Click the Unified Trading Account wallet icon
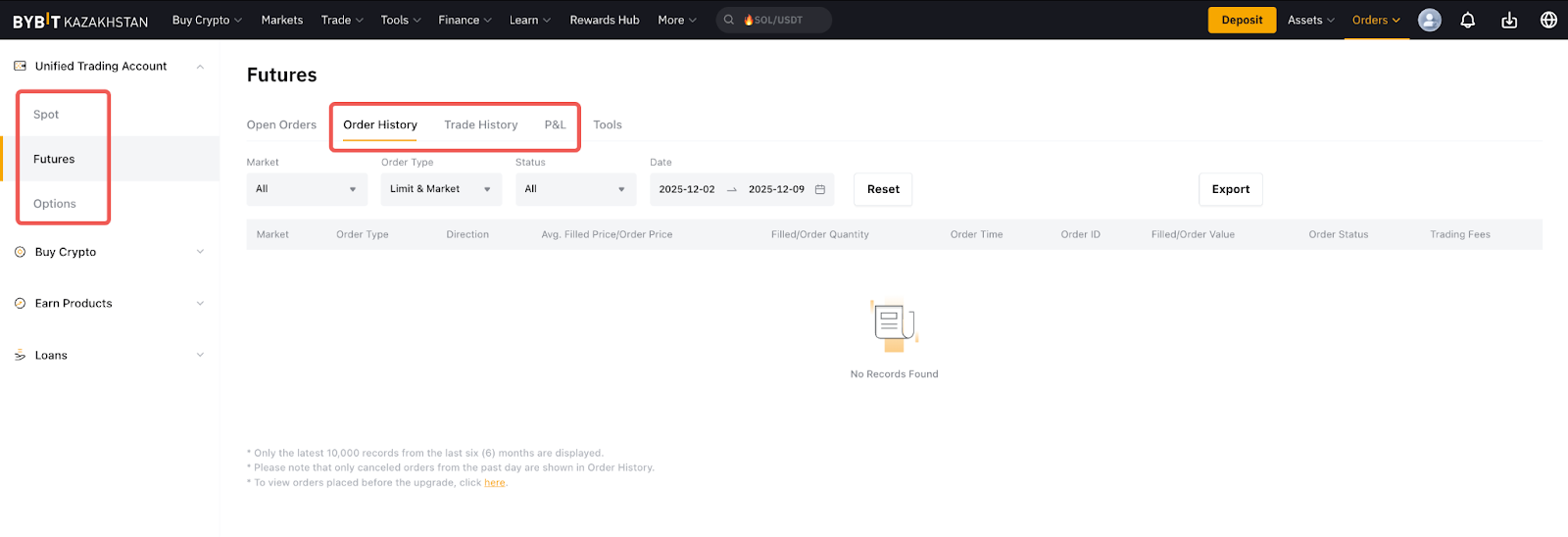Viewport: 1568px width, 537px height. tap(20, 66)
